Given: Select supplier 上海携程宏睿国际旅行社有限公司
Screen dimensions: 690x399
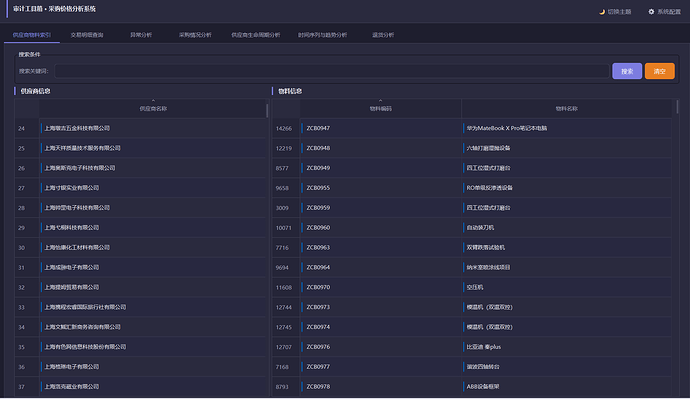Looking at the screenshot, I should (85, 307).
